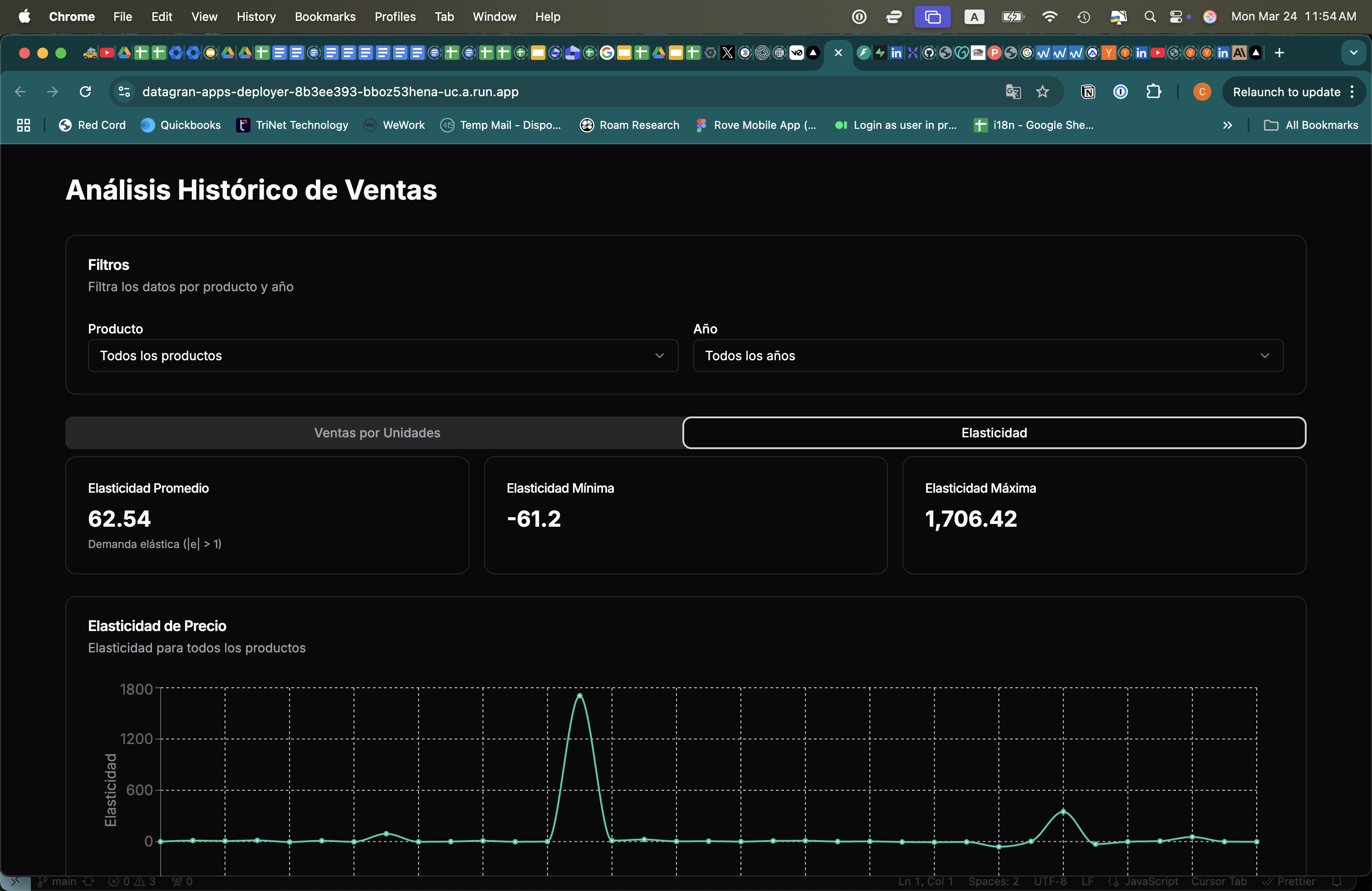1372x891 pixels.
Task: Expand the Producto dropdown
Action: (x=383, y=356)
